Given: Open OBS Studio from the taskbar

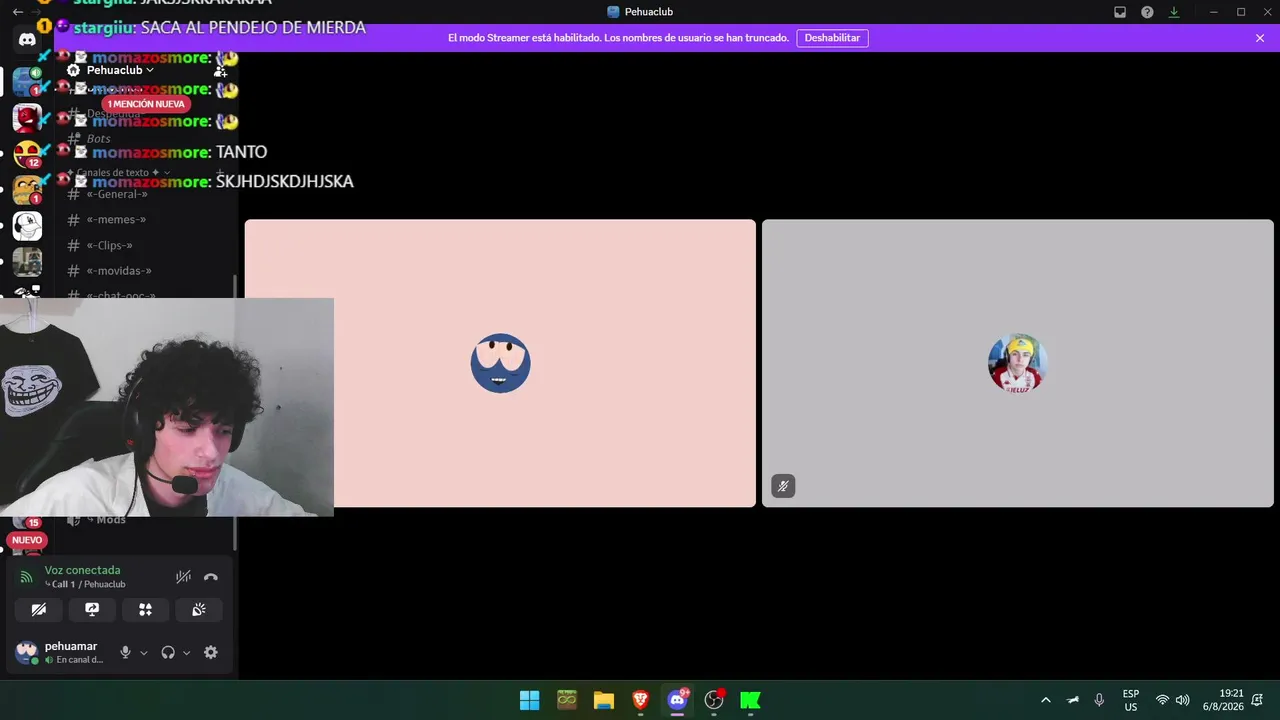Looking at the screenshot, I should tap(714, 700).
